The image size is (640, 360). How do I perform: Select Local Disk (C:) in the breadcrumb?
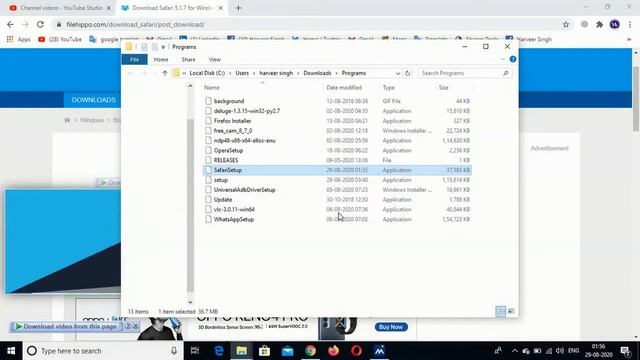(x=207, y=73)
